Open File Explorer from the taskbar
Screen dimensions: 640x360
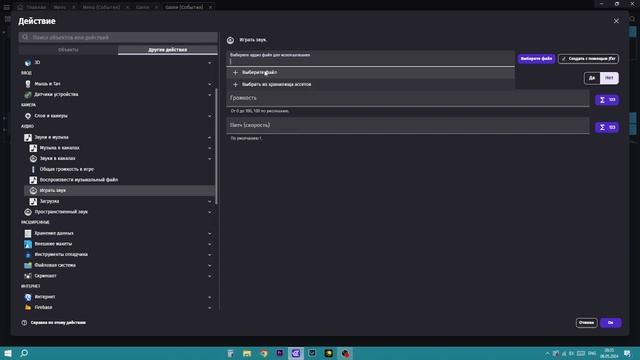(x=247, y=353)
